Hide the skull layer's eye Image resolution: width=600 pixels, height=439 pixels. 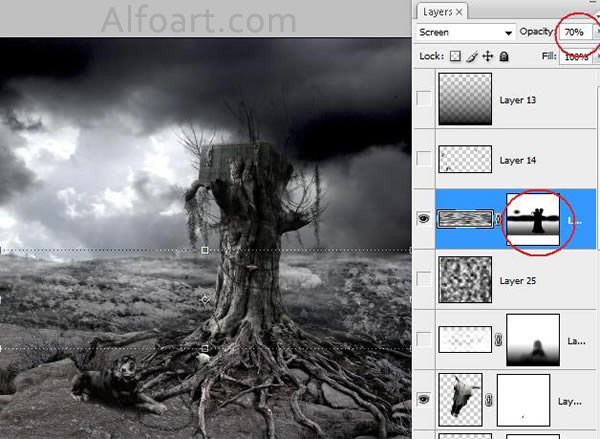pos(424,399)
